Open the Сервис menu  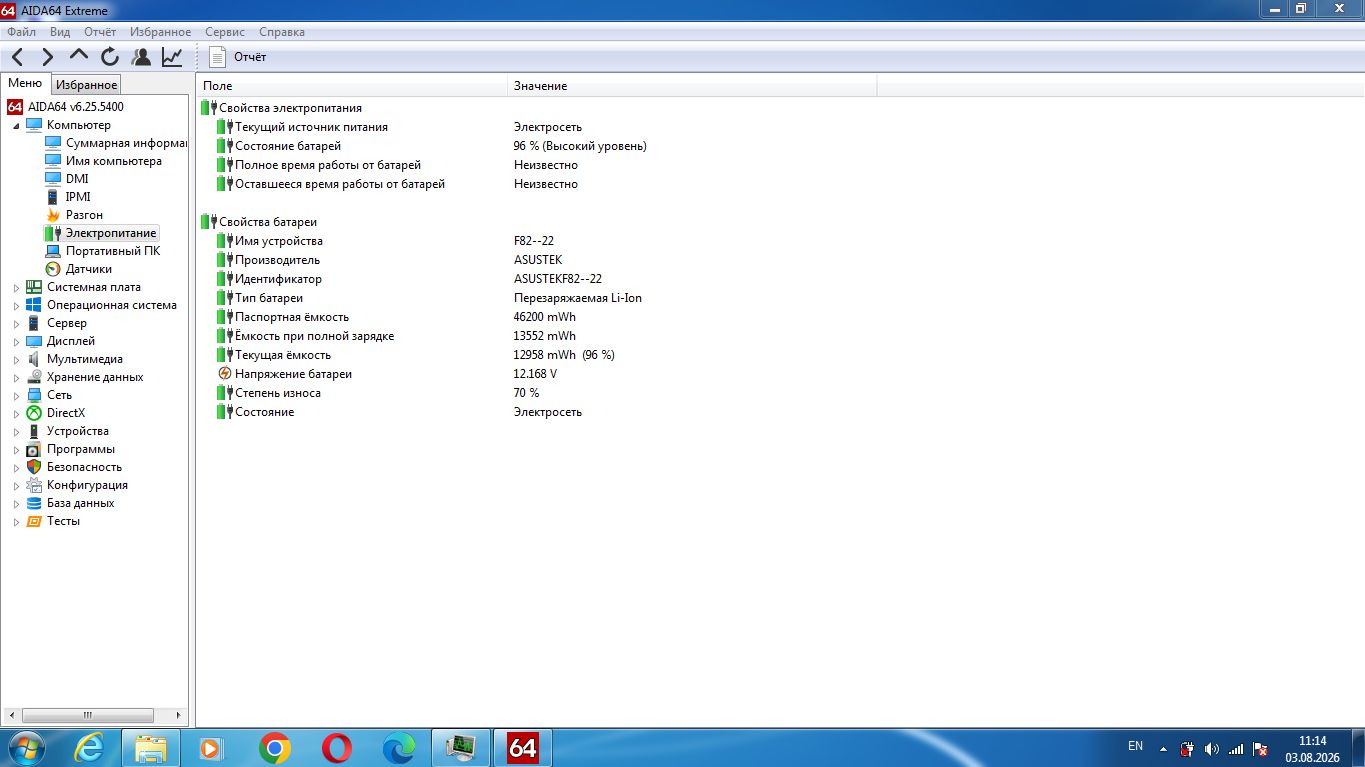[225, 32]
